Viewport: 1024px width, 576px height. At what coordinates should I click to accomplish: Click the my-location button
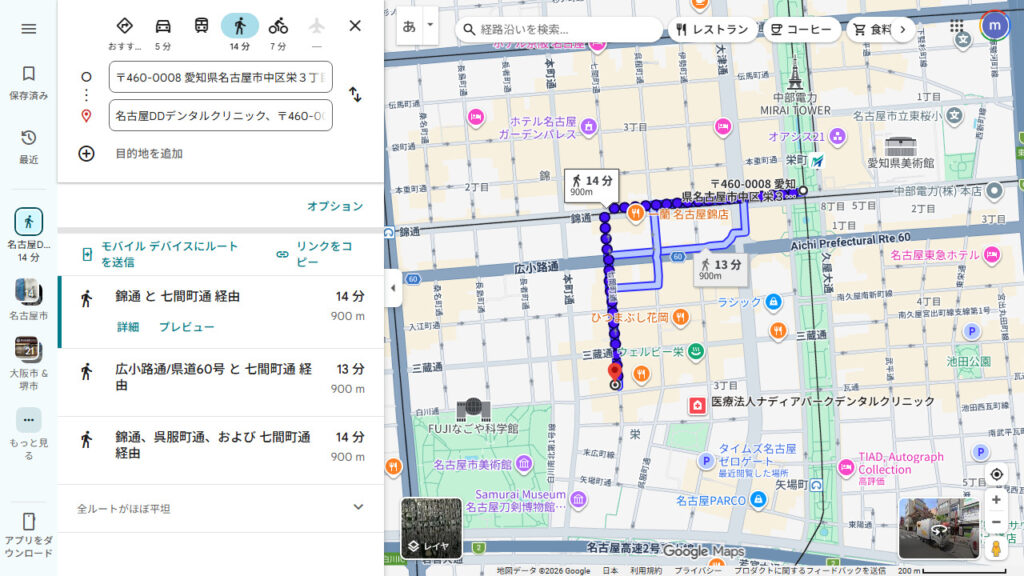[996, 474]
